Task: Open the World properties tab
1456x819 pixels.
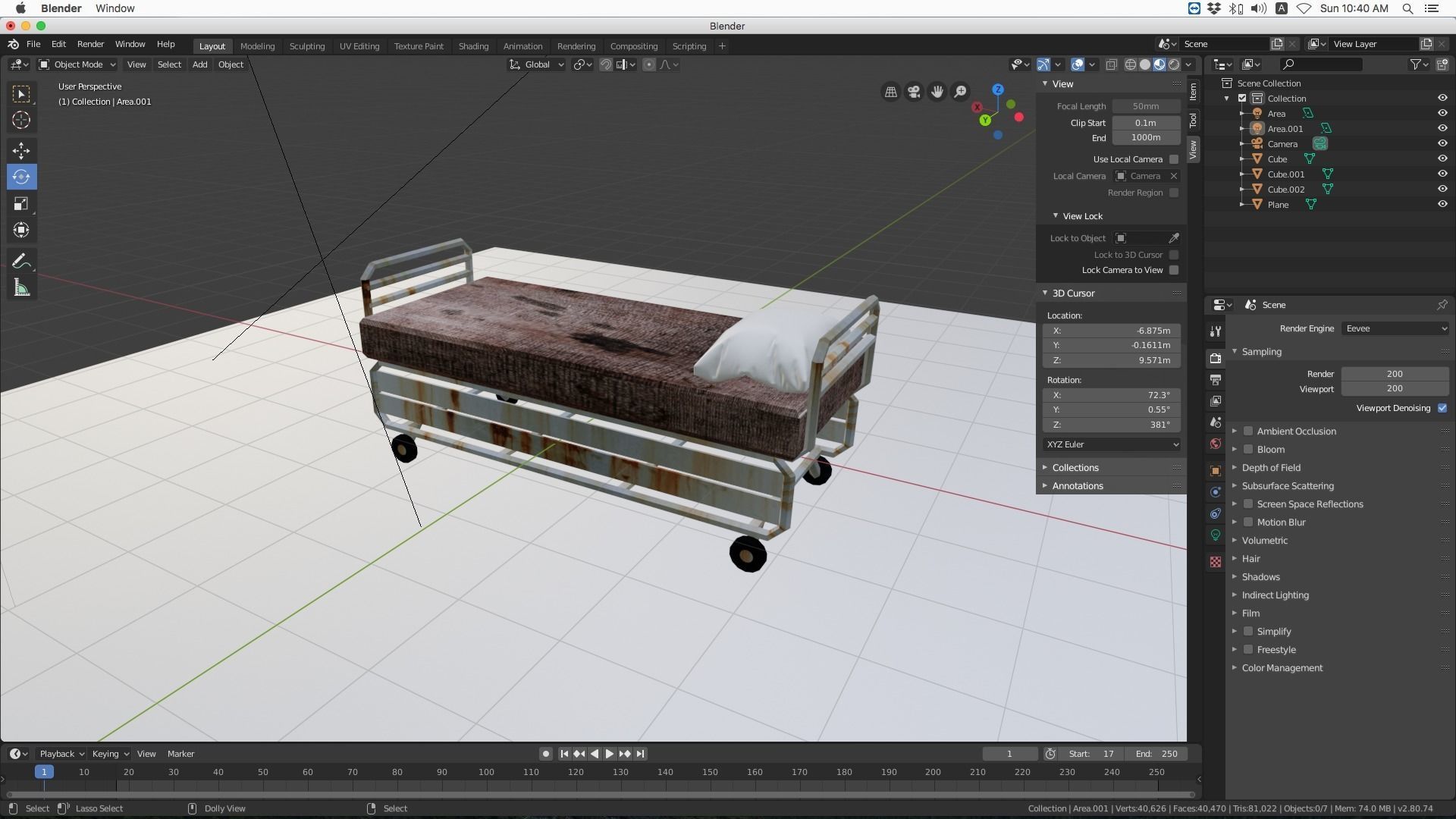Action: point(1216,444)
